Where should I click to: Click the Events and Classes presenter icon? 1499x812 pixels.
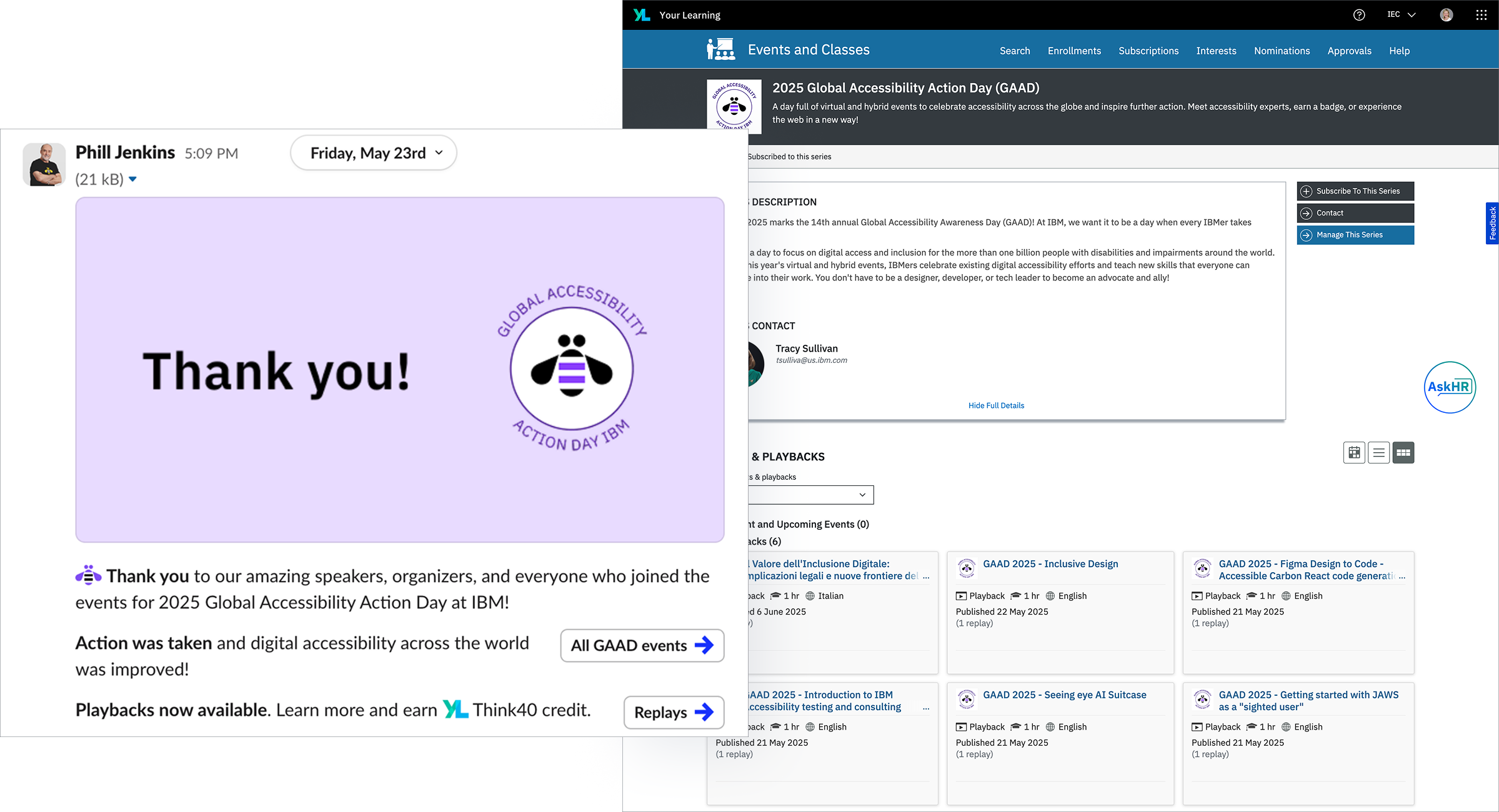721,49
